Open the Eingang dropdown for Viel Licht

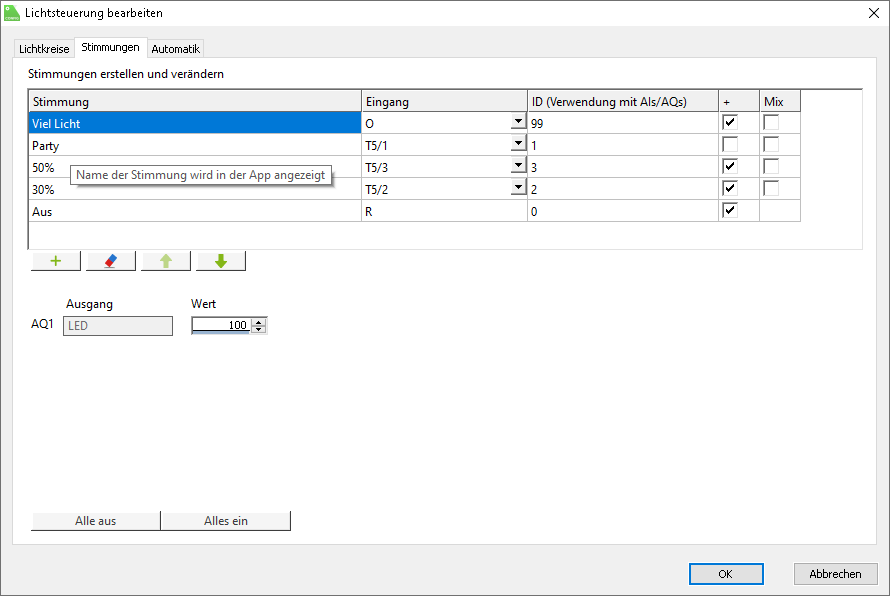coord(518,122)
